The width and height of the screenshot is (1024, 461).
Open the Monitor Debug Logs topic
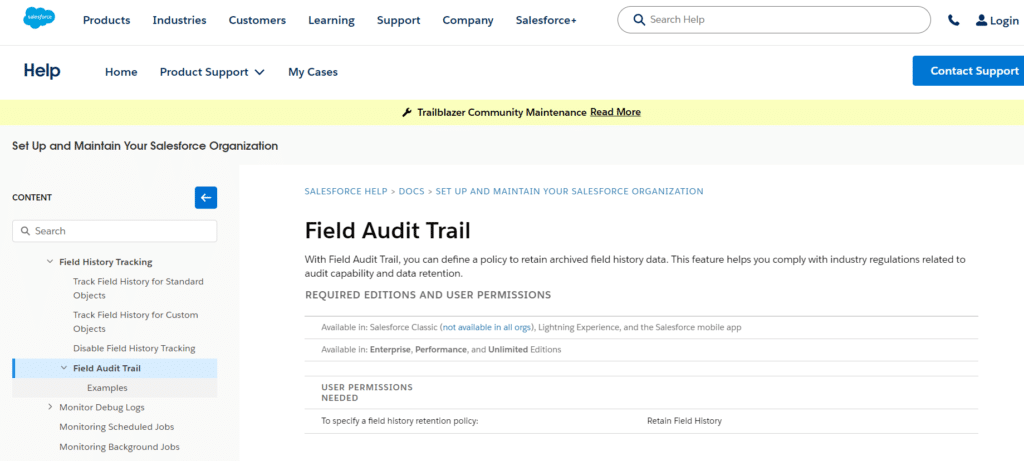click(x=102, y=407)
